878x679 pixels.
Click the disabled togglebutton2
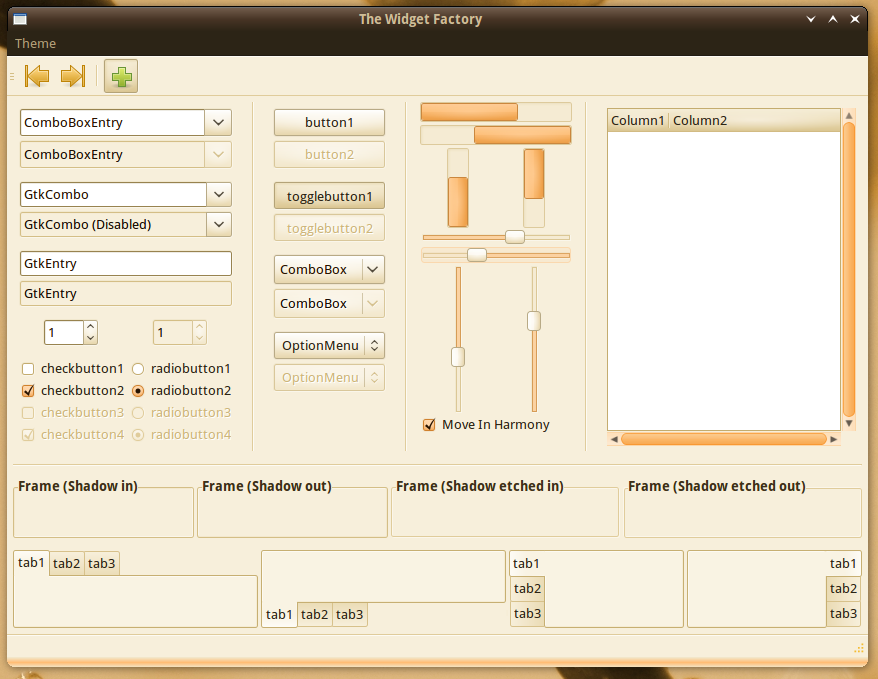point(329,228)
